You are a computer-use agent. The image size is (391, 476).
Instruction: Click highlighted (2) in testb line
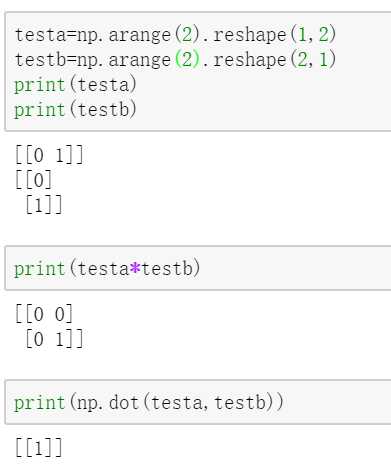pyautogui.click(x=187, y=60)
